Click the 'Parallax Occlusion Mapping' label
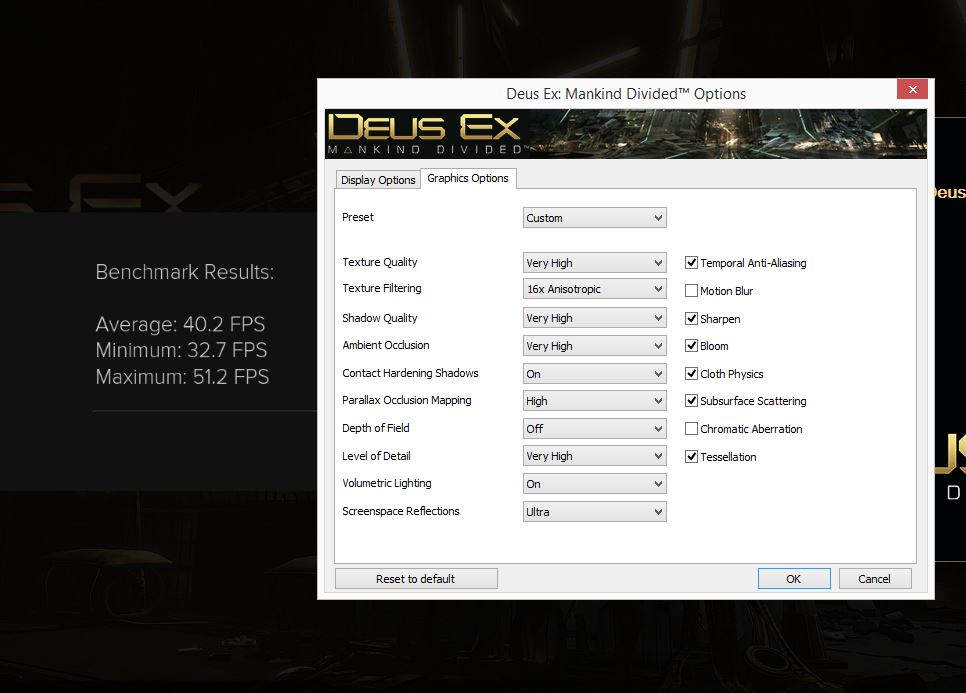 click(407, 400)
